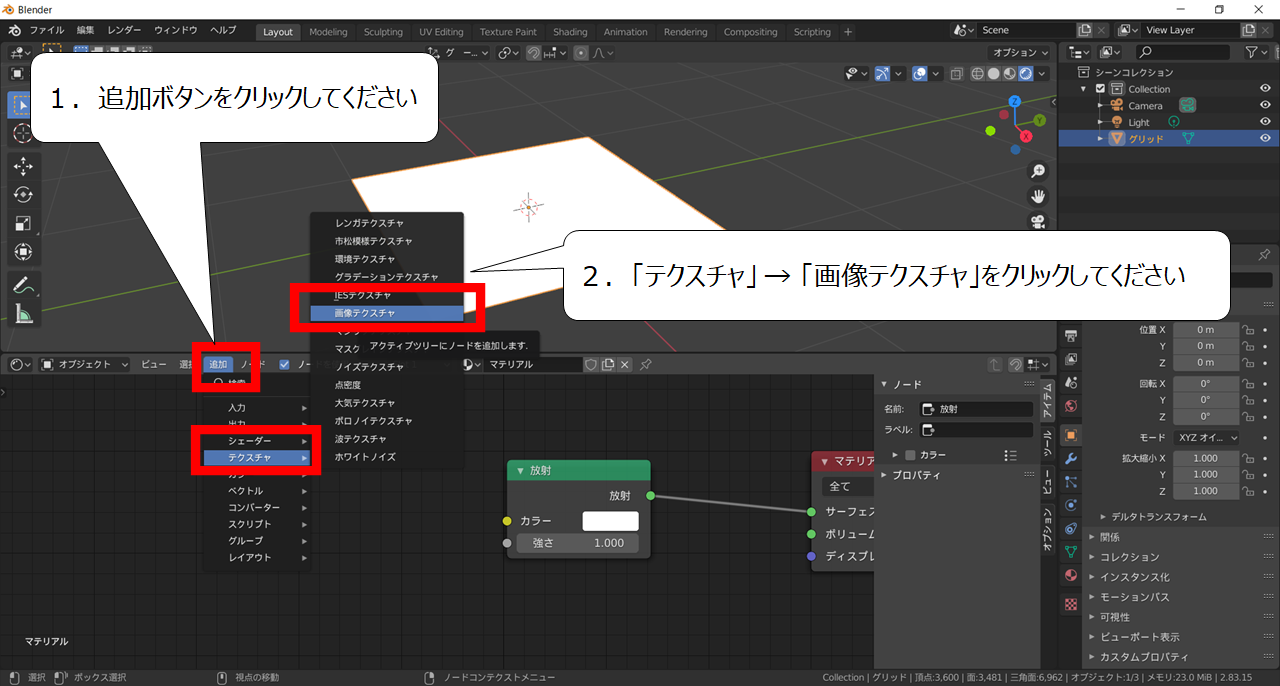The height and width of the screenshot is (686, 1280).
Task: Open シェーダー submenu in Add menu
Action: pyautogui.click(x=257, y=441)
